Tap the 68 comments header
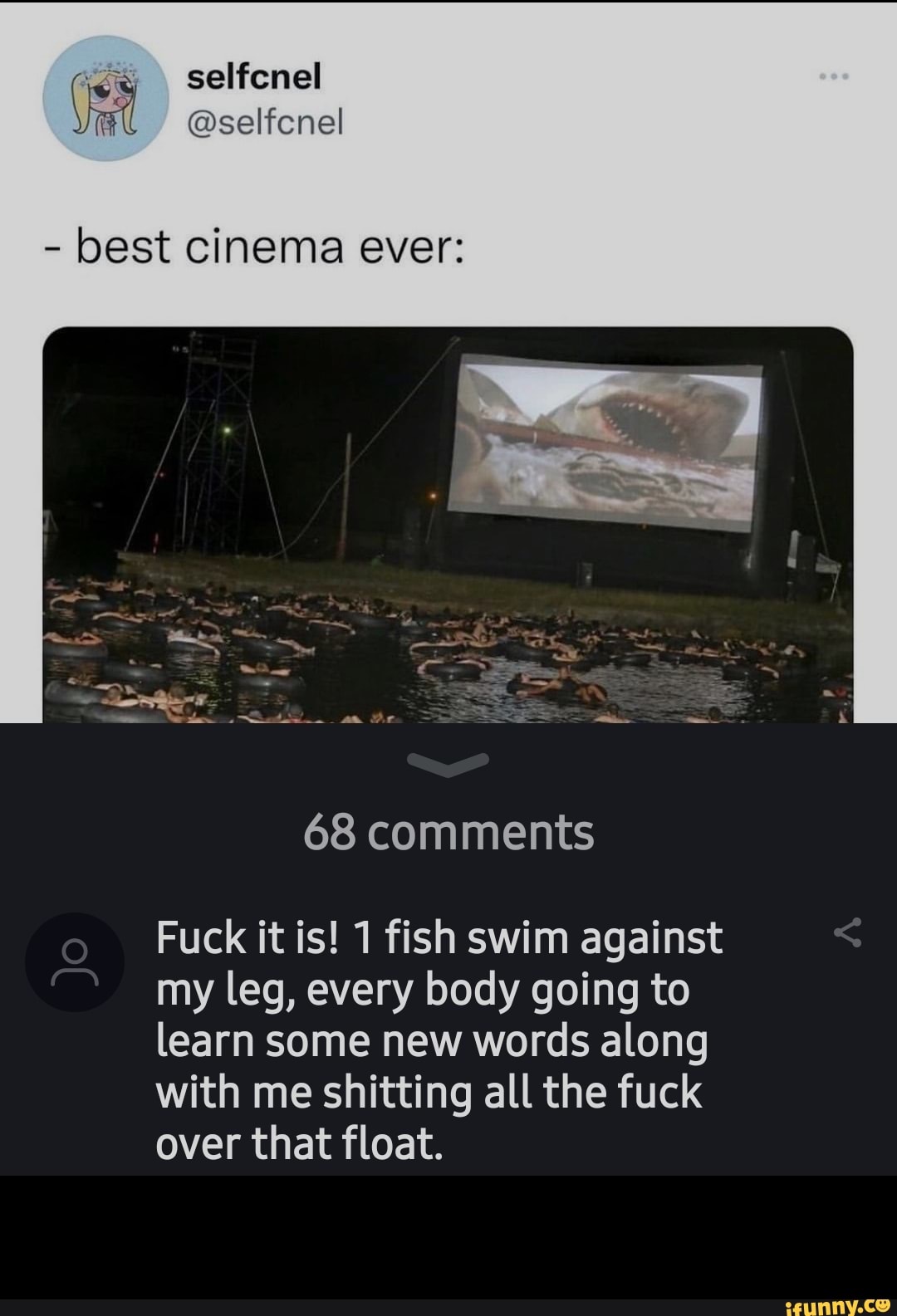Screen dimensions: 897x1316 tap(449, 833)
